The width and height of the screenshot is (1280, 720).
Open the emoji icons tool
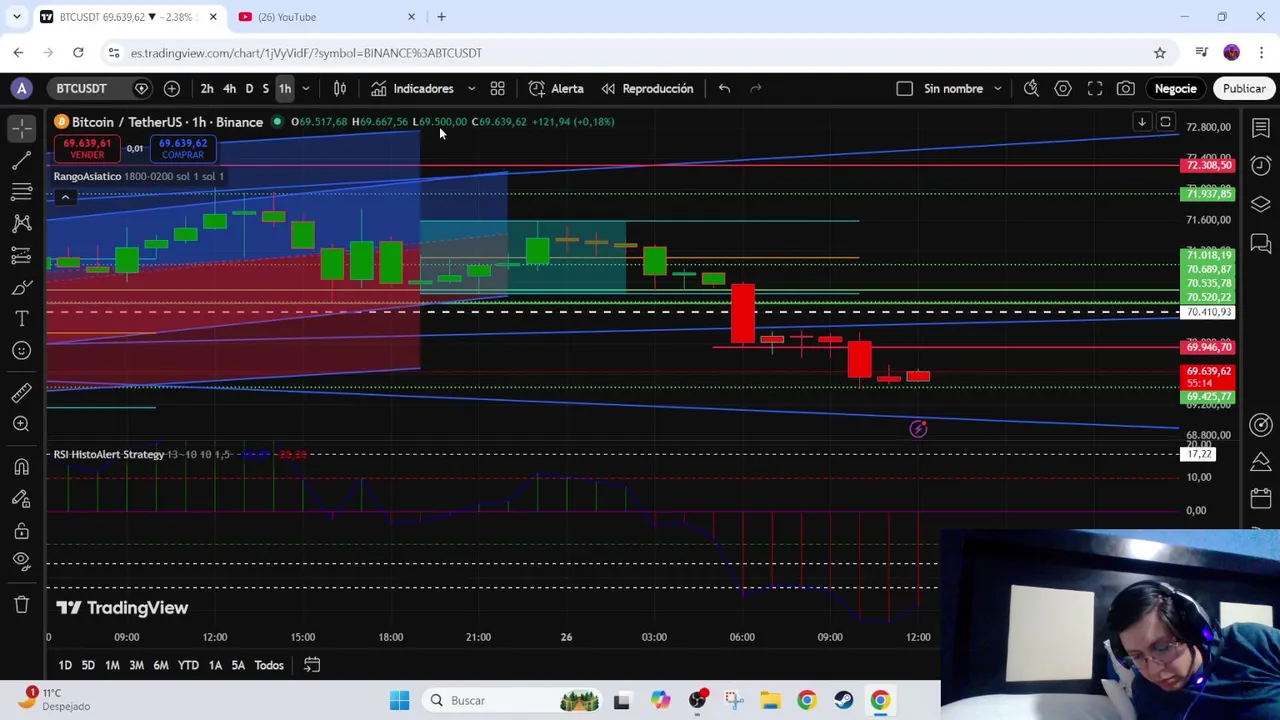click(21, 351)
